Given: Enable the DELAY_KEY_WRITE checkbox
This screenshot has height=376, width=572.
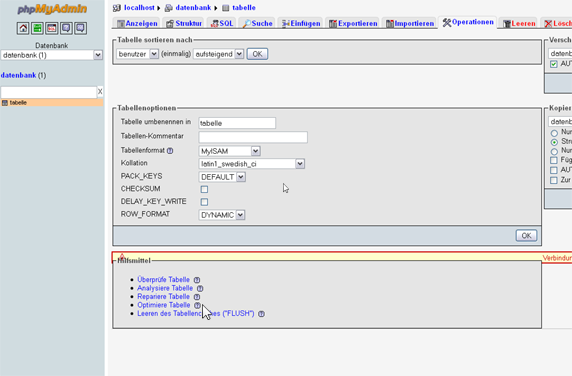Looking at the screenshot, I should tap(204, 202).
